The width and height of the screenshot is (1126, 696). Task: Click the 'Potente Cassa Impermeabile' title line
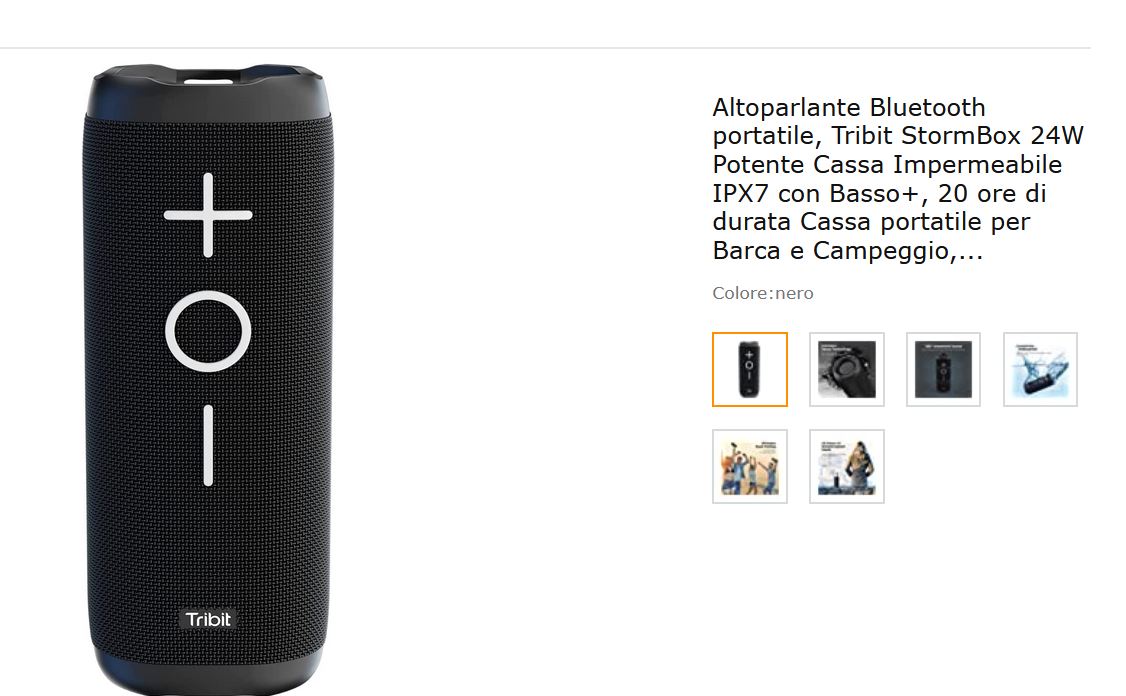click(887, 164)
